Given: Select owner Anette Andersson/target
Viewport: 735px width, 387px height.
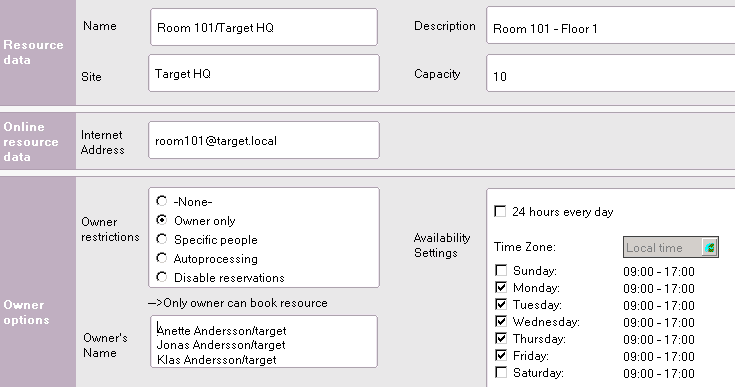Looking at the screenshot, I should pos(222,331).
